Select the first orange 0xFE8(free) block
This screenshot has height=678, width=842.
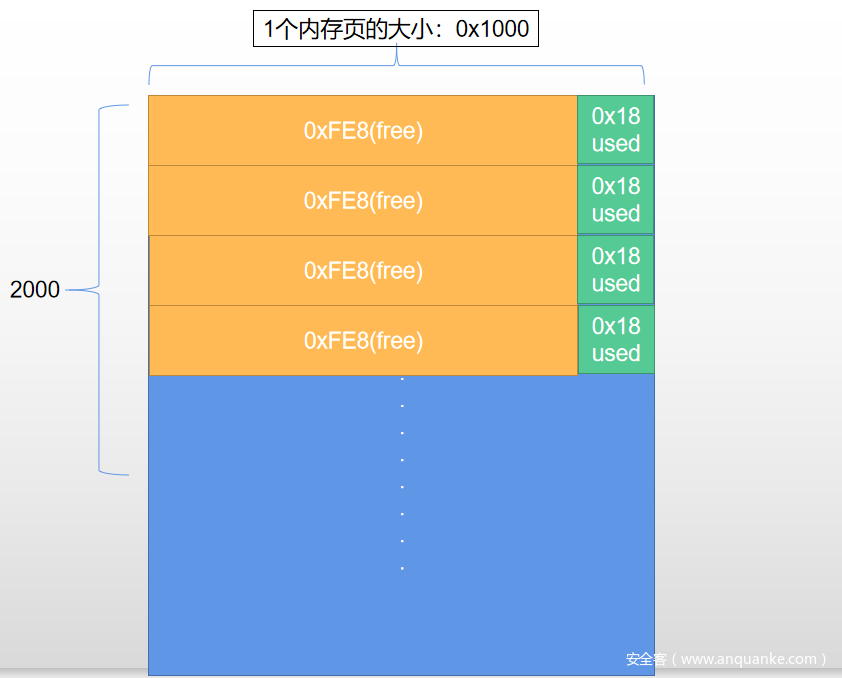(x=363, y=131)
